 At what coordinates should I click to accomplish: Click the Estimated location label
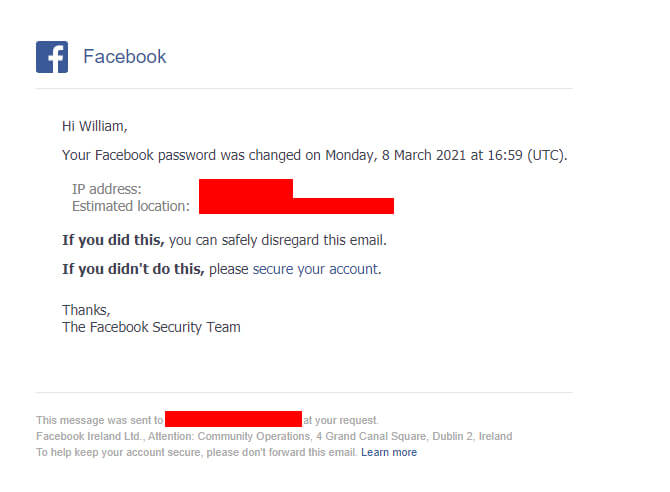pos(131,206)
